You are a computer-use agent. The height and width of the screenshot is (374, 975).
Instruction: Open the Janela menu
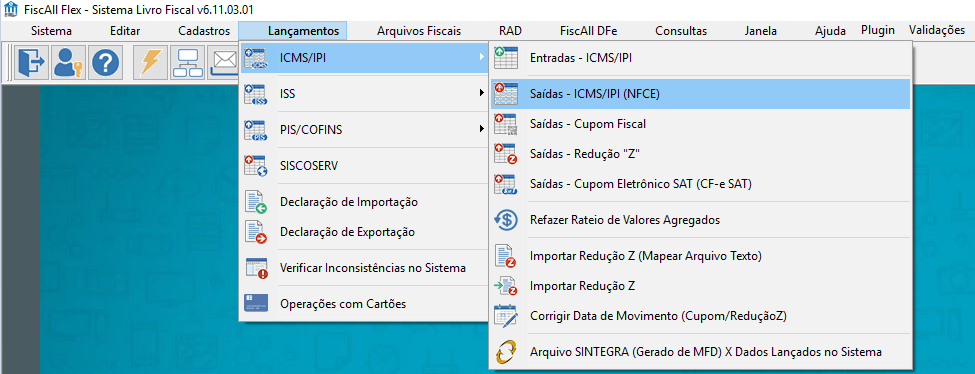[760, 30]
